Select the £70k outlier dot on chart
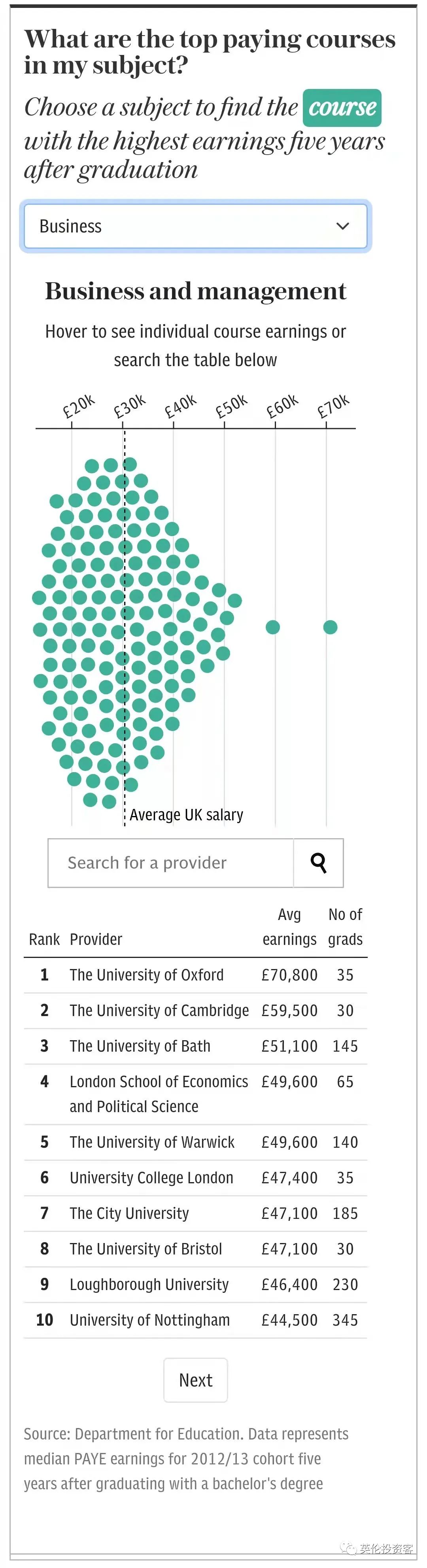Screen dimensions: 427x1568 330,627
